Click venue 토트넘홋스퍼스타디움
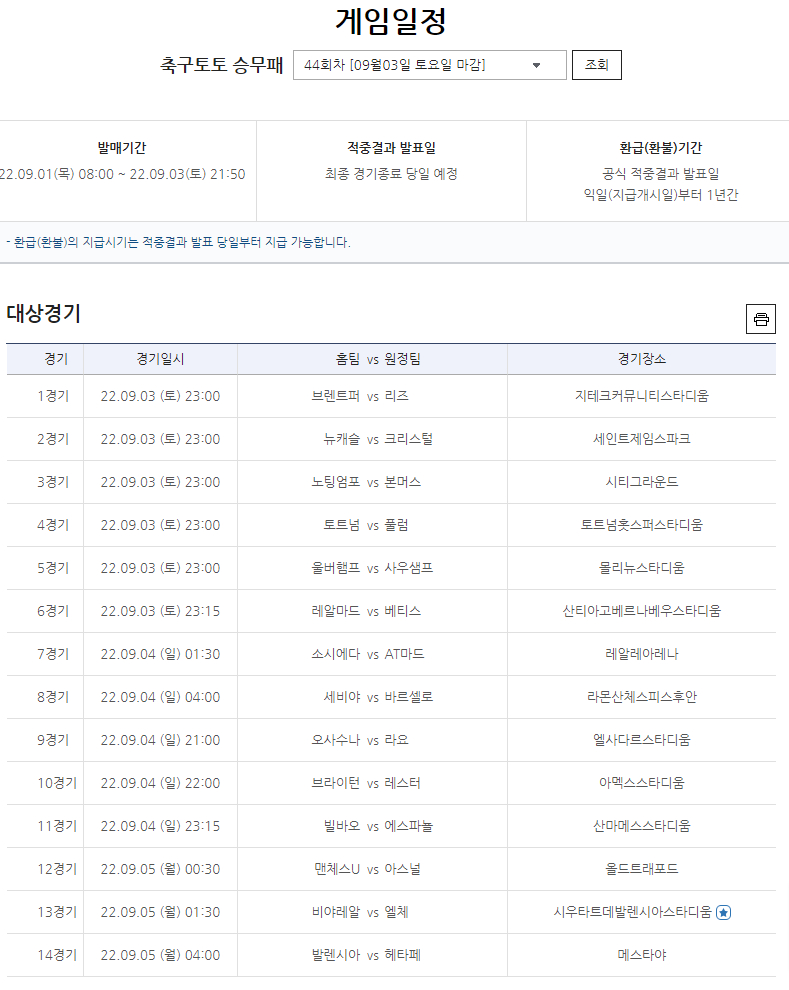The height and width of the screenshot is (990, 789). (641, 525)
